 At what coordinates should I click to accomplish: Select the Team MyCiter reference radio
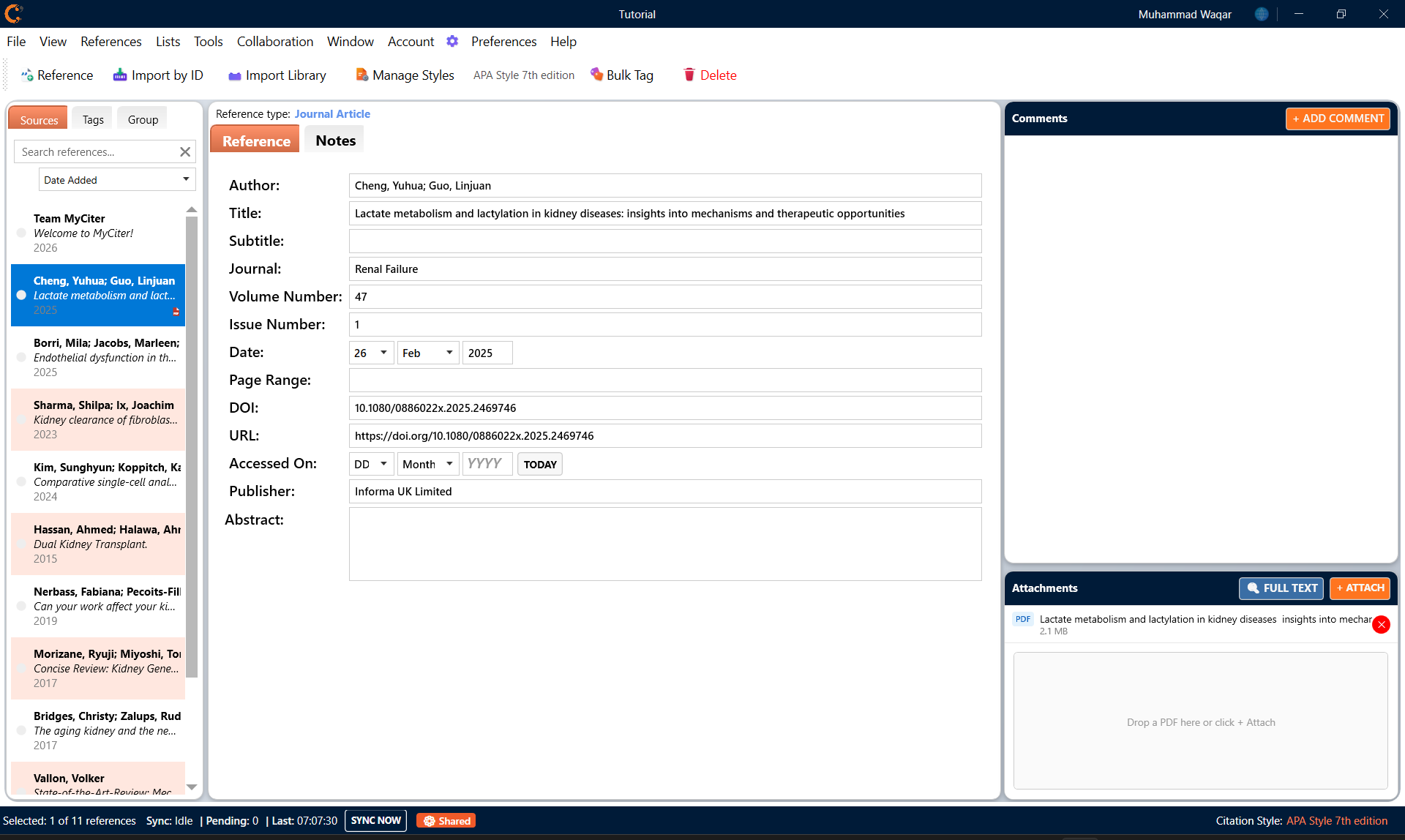pyautogui.click(x=21, y=233)
